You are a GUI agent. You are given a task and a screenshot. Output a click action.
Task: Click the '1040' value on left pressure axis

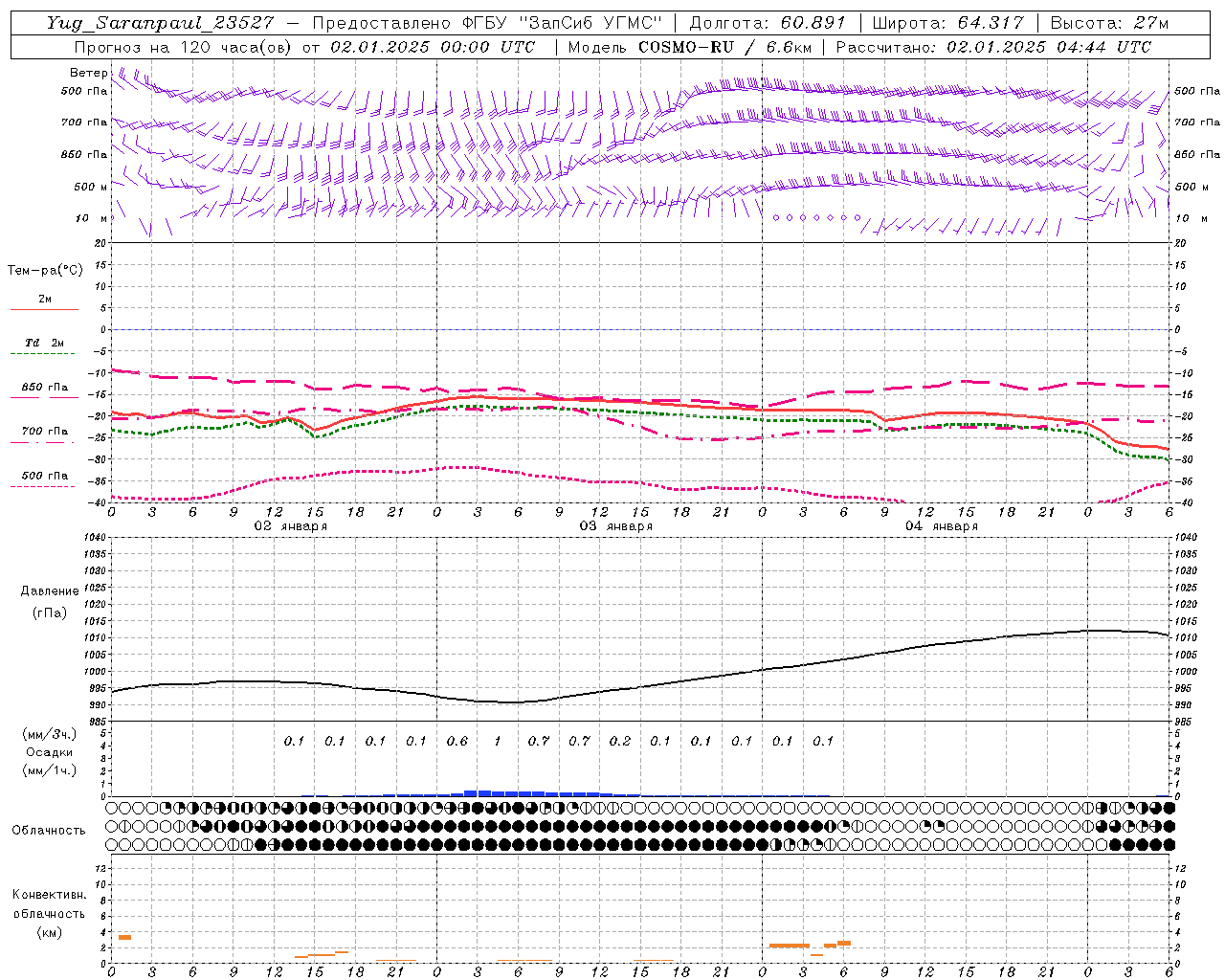coord(97,538)
